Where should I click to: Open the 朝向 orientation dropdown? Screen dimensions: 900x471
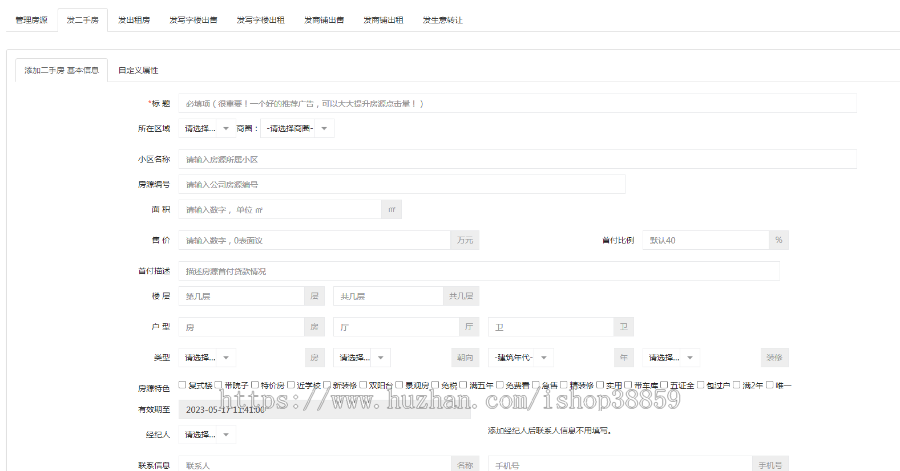[362, 357]
